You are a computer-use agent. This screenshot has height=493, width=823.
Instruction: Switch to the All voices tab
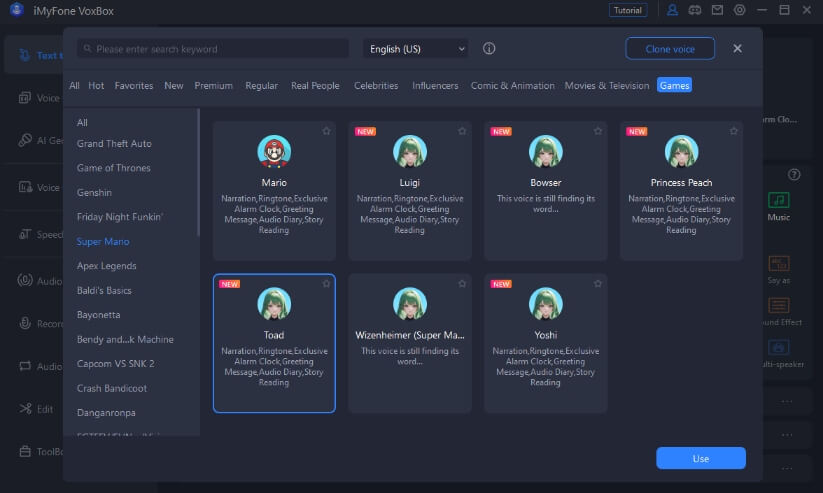coord(75,86)
